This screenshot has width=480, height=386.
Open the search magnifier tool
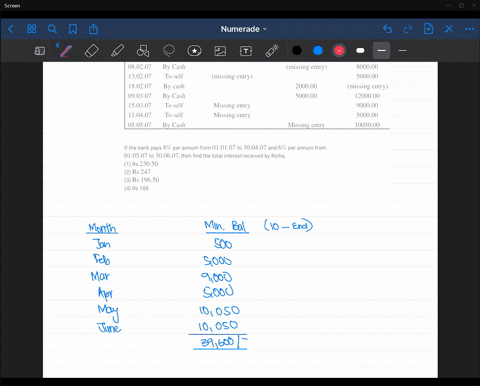tap(52, 29)
